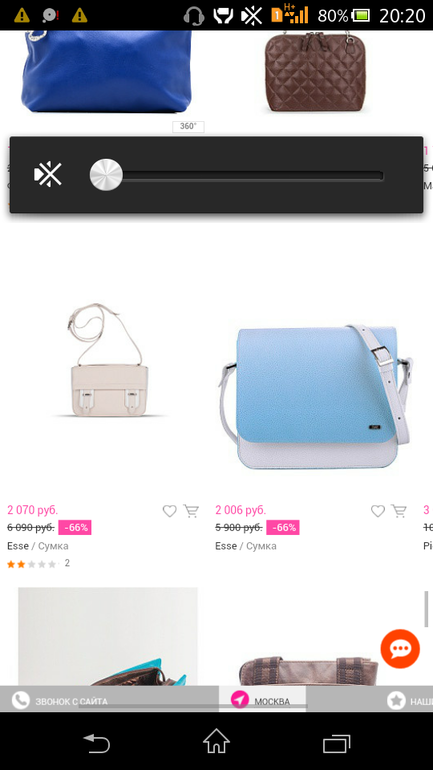Screen dimensions: 433x770
Task: Click the volume slider knob
Action: [x=106, y=174]
